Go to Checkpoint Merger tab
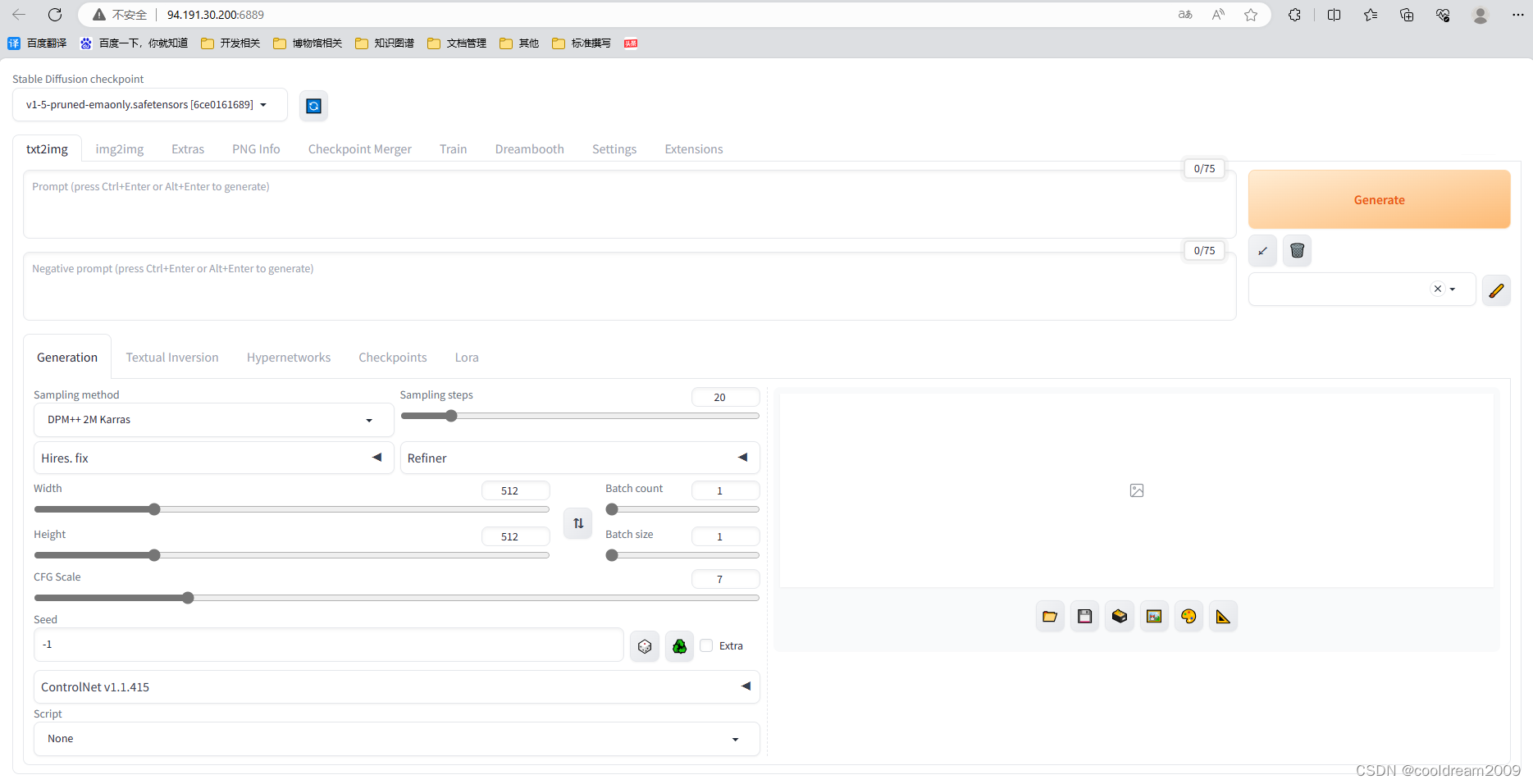Image resolution: width=1533 pixels, height=784 pixels. point(360,149)
